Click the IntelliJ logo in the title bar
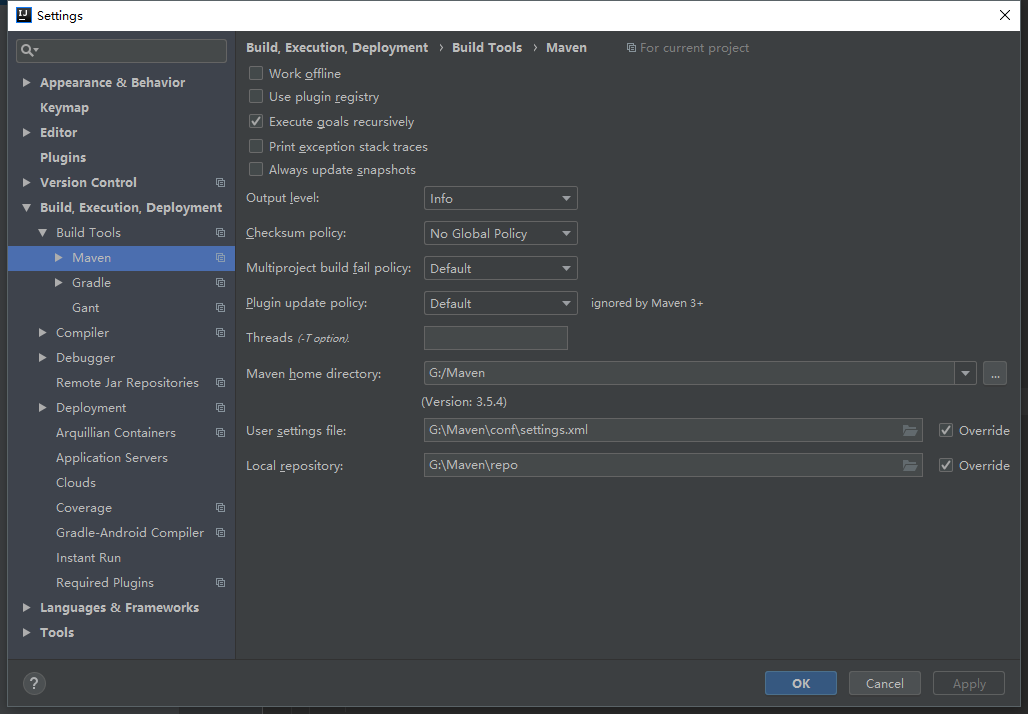Screen dimensions: 1028x714 24,15
